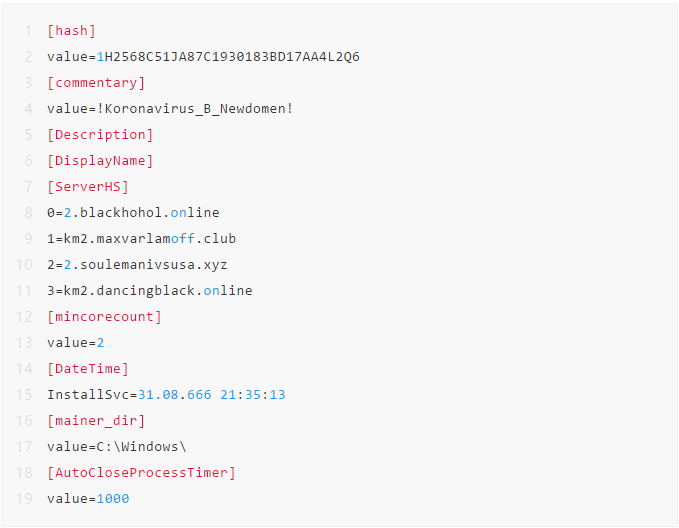
Task: Click the [commentary] section header
Action: tap(96, 83)
